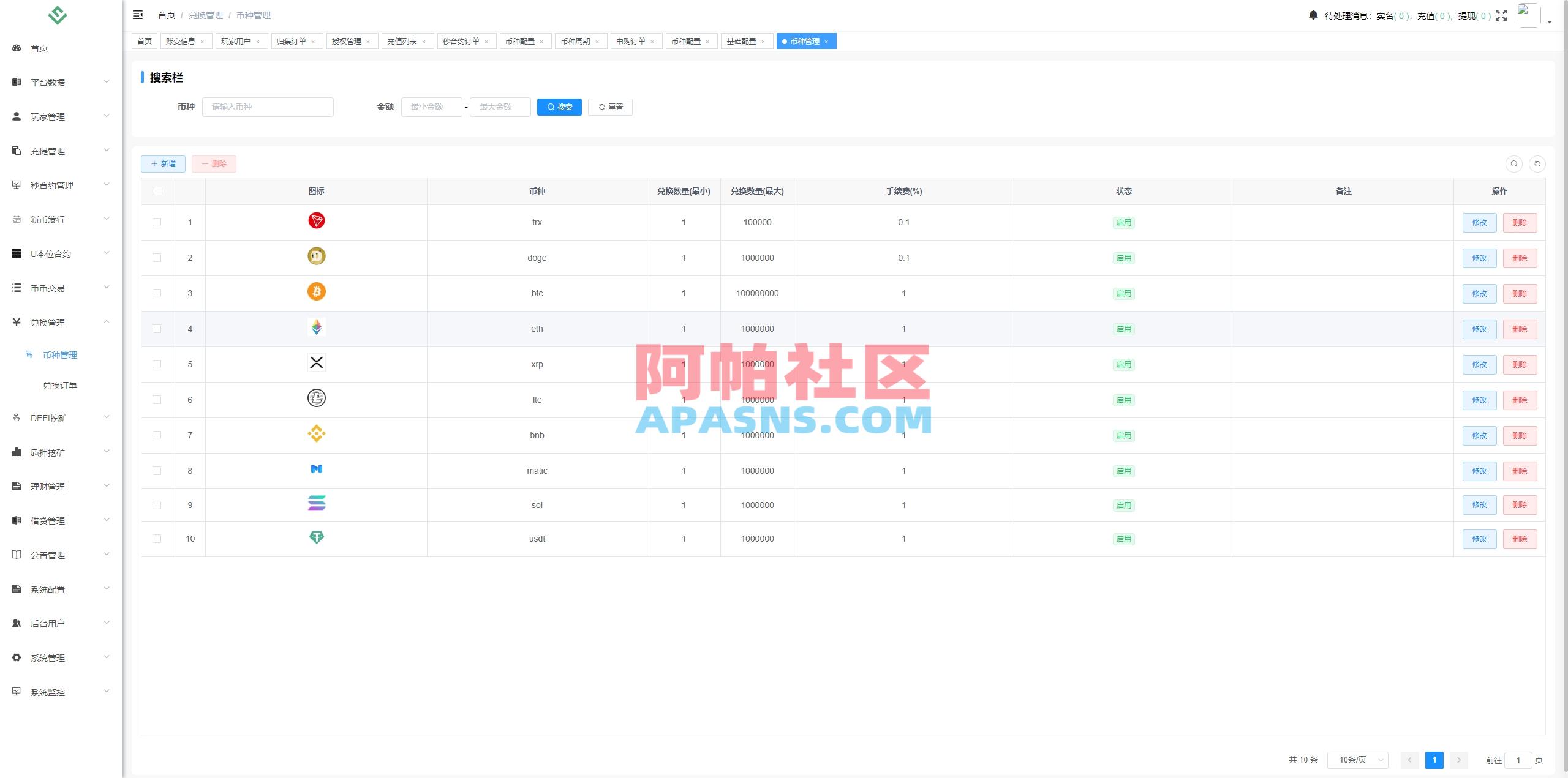Click the round refresh icon above the table

pyautogui.click(x=1537, y=163)
